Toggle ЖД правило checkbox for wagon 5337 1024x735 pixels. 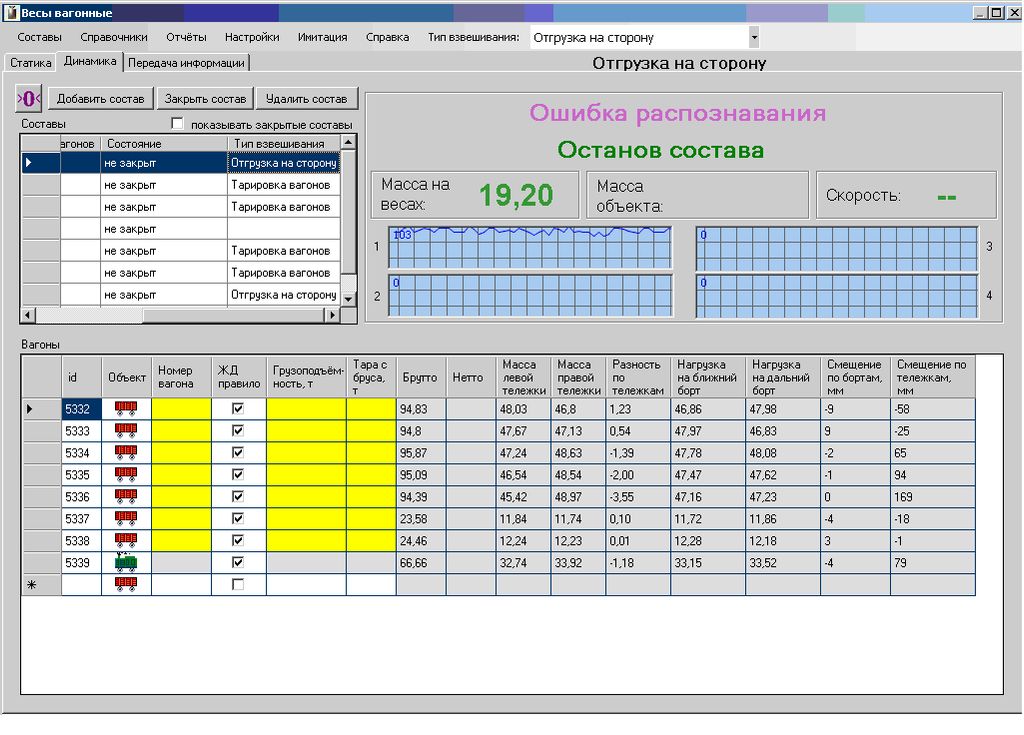(238, 518)
